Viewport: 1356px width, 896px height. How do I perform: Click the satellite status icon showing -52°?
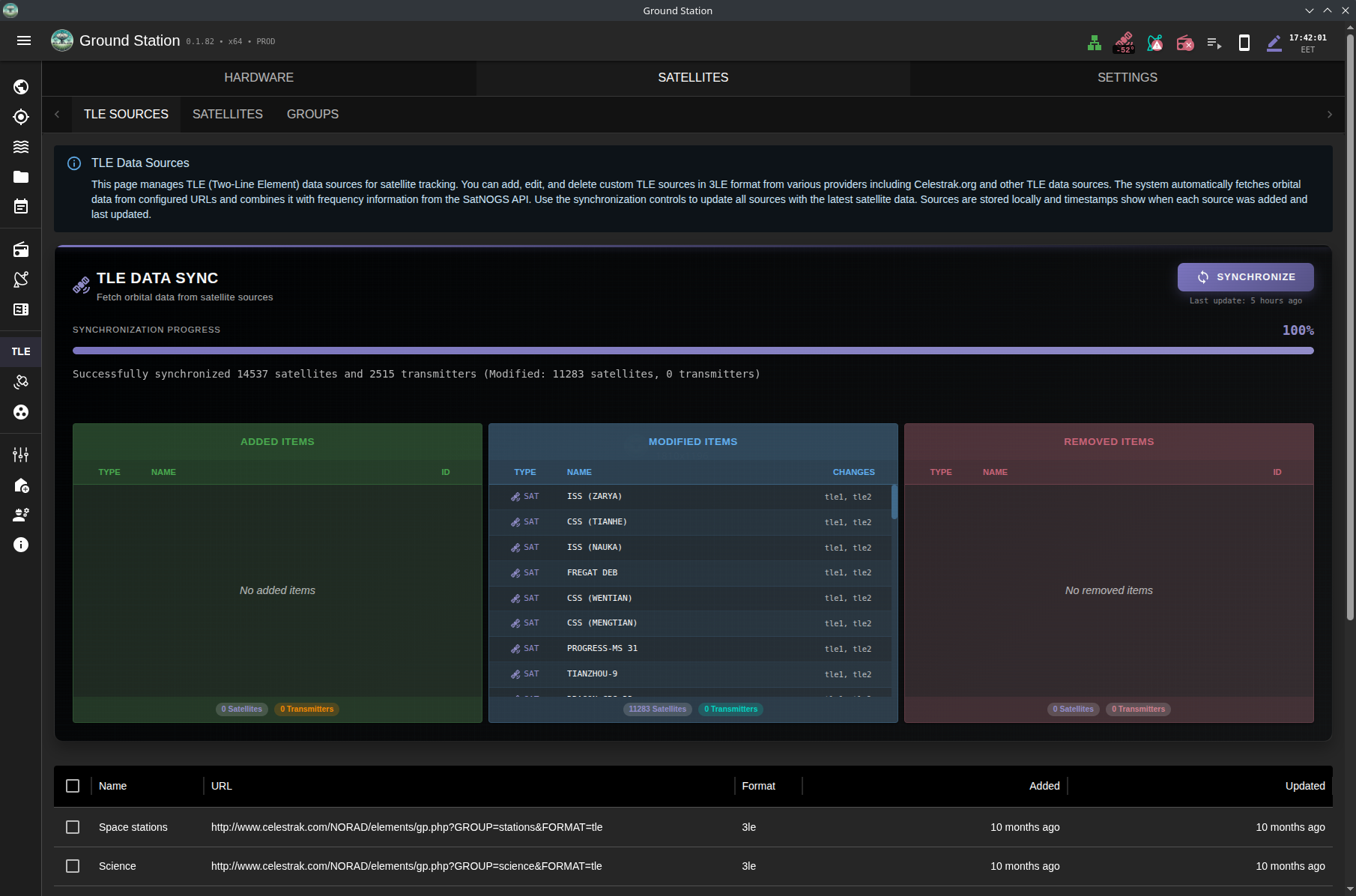pyautogui.click(x=1125, y=43)
